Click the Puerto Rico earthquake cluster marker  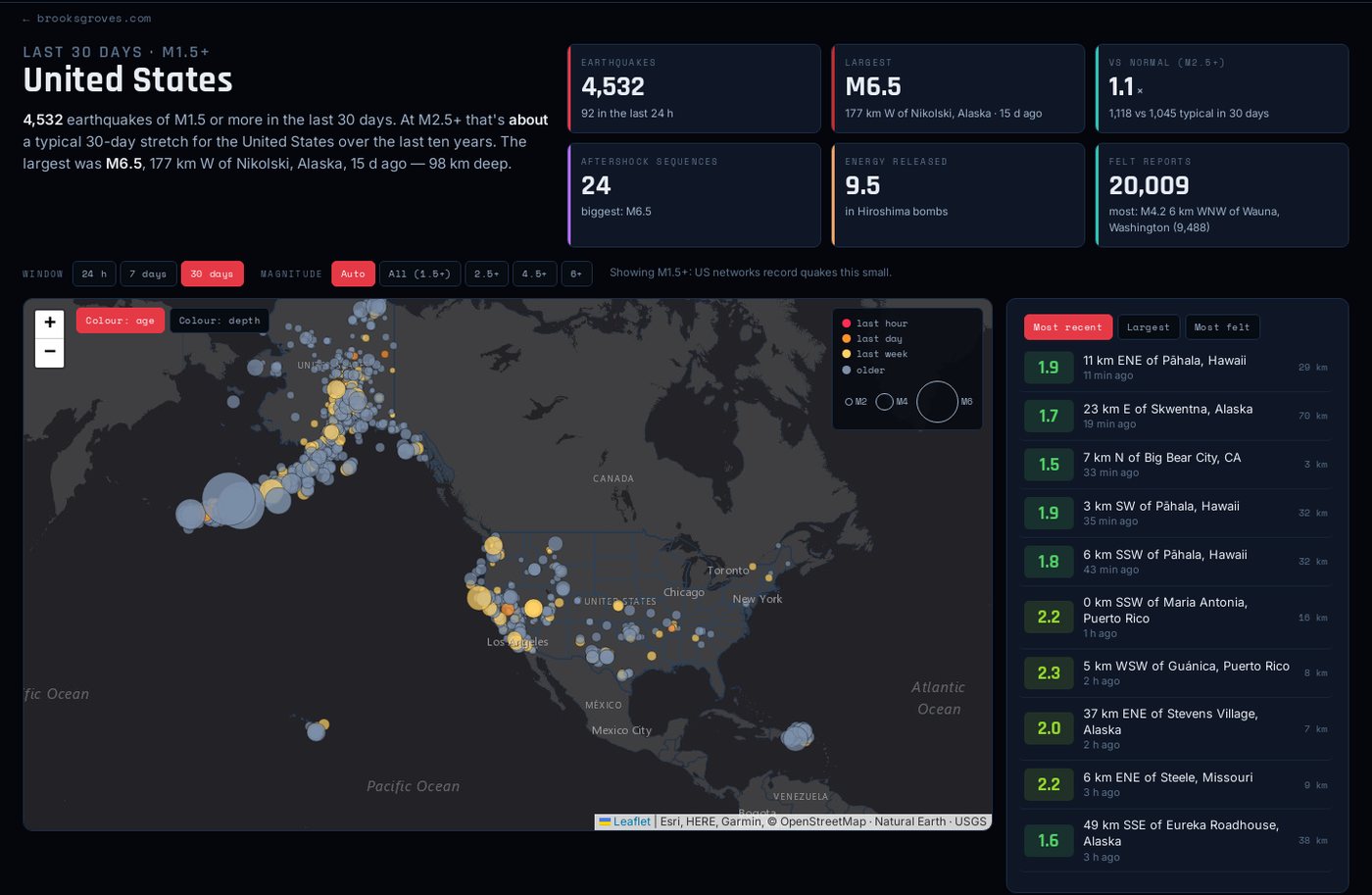point(797,736)
